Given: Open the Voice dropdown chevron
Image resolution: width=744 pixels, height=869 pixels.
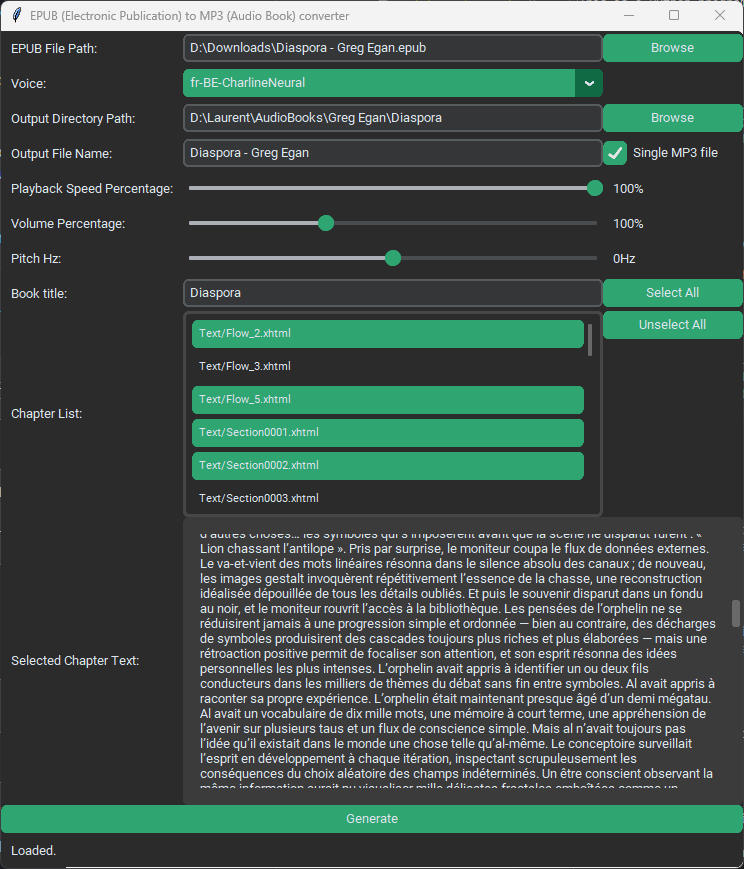Looking at the screenshot, I should pyautogui.click(x=589, y=83).
